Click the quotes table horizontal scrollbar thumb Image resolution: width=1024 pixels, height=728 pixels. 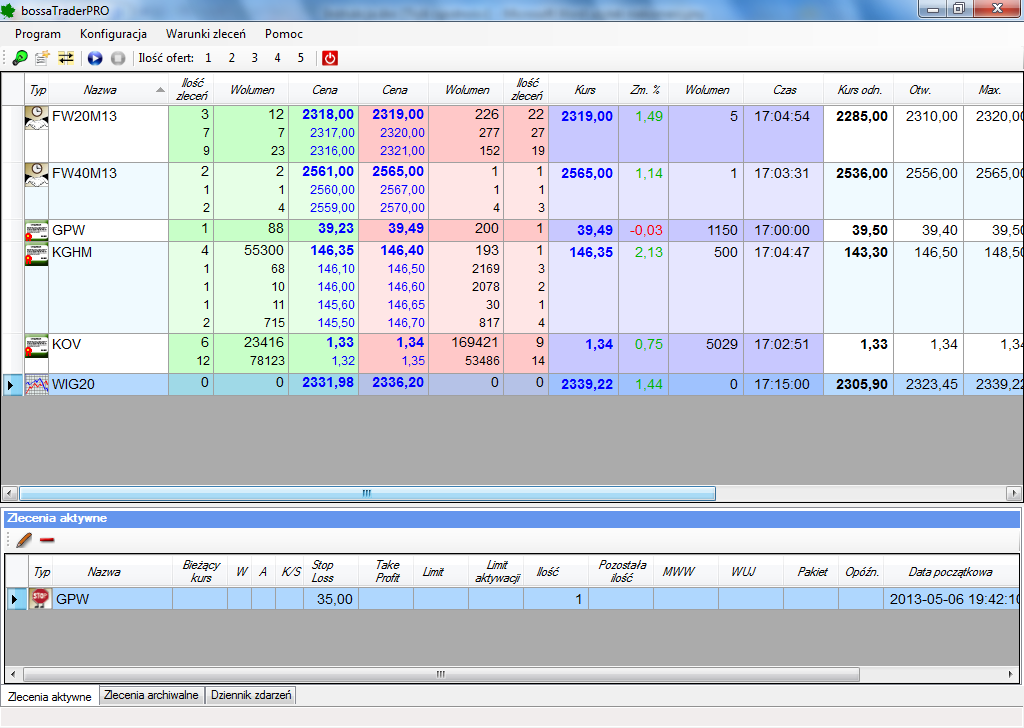(367, 494)
